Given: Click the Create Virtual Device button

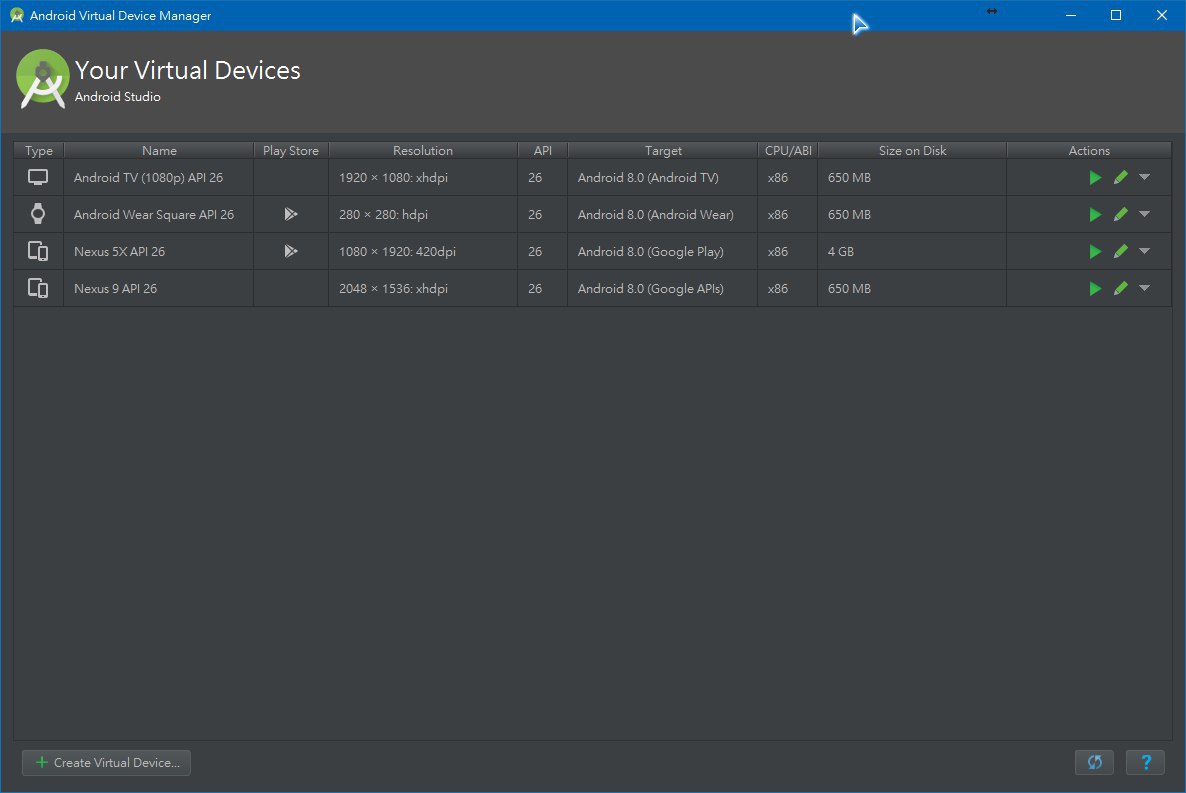Looking at the screenshot, I should 107,763.
